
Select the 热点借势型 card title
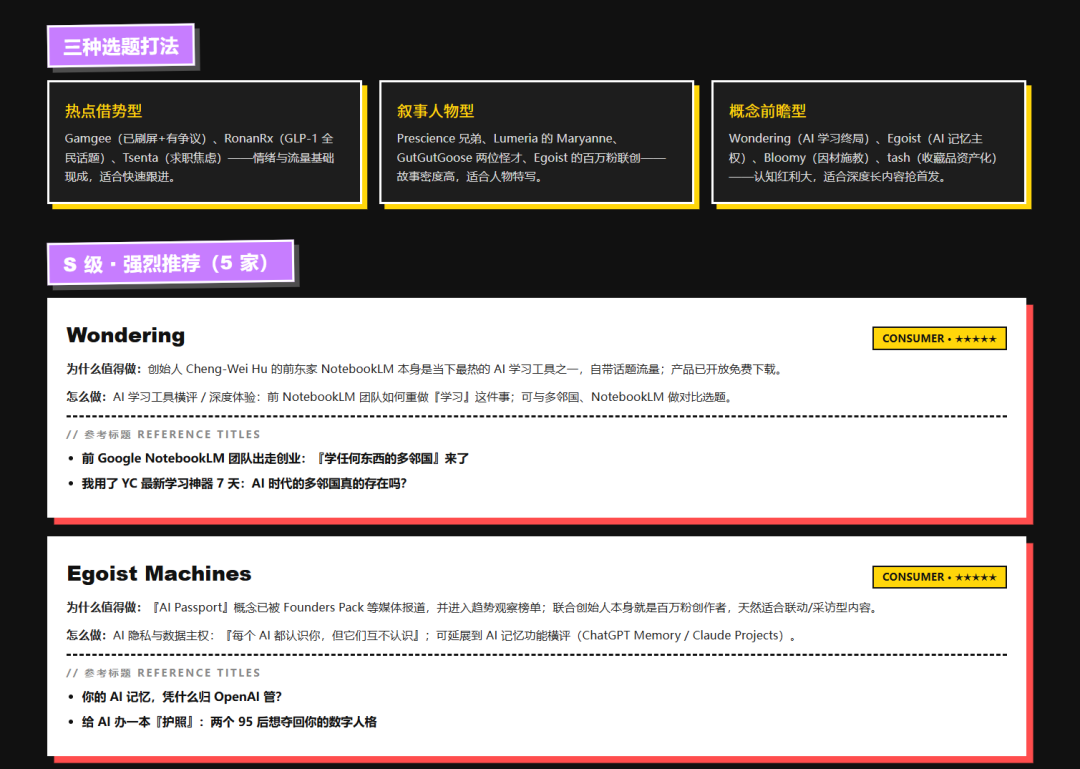point(103,111)
